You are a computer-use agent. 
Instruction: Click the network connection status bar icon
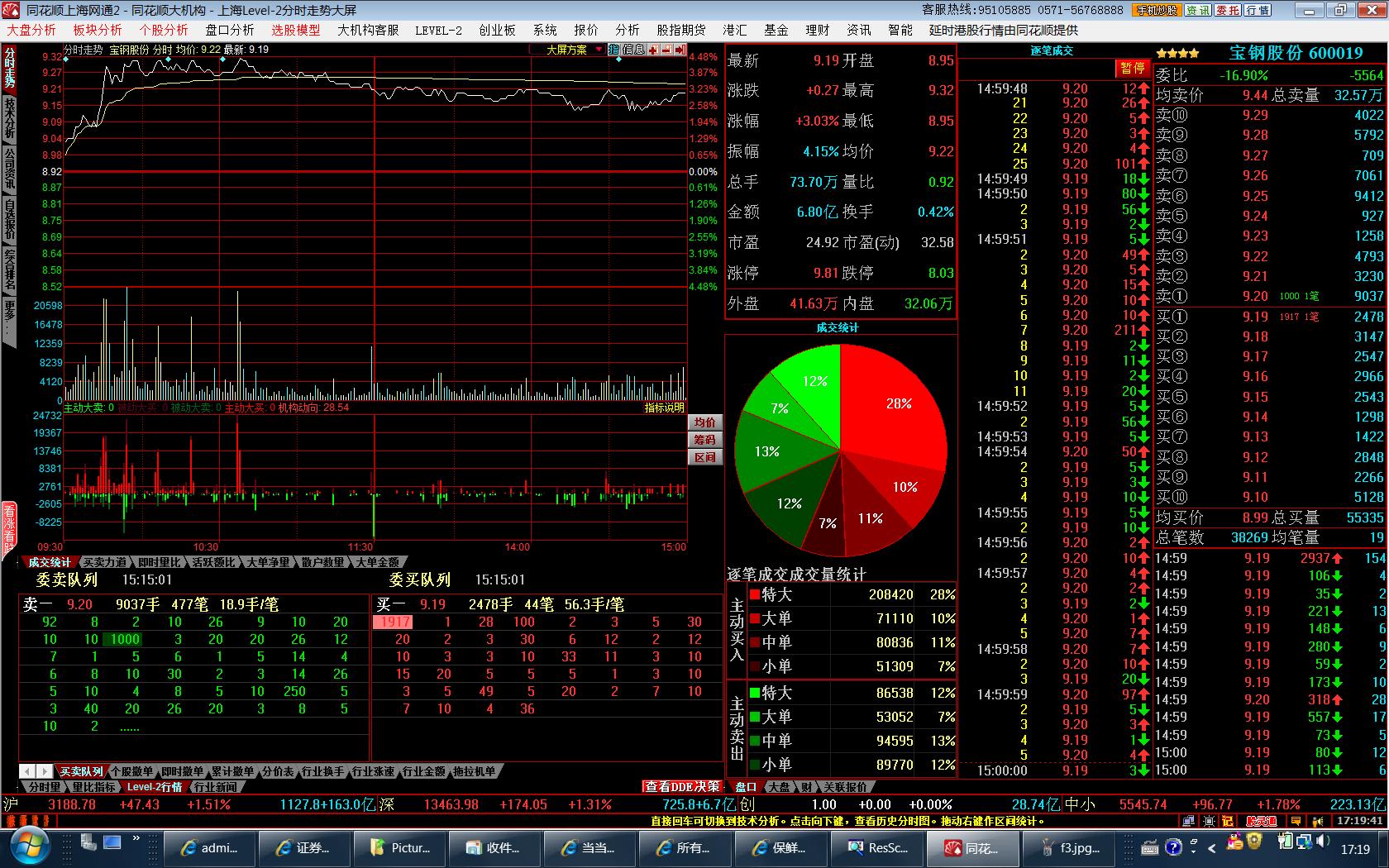[1188, 821]
